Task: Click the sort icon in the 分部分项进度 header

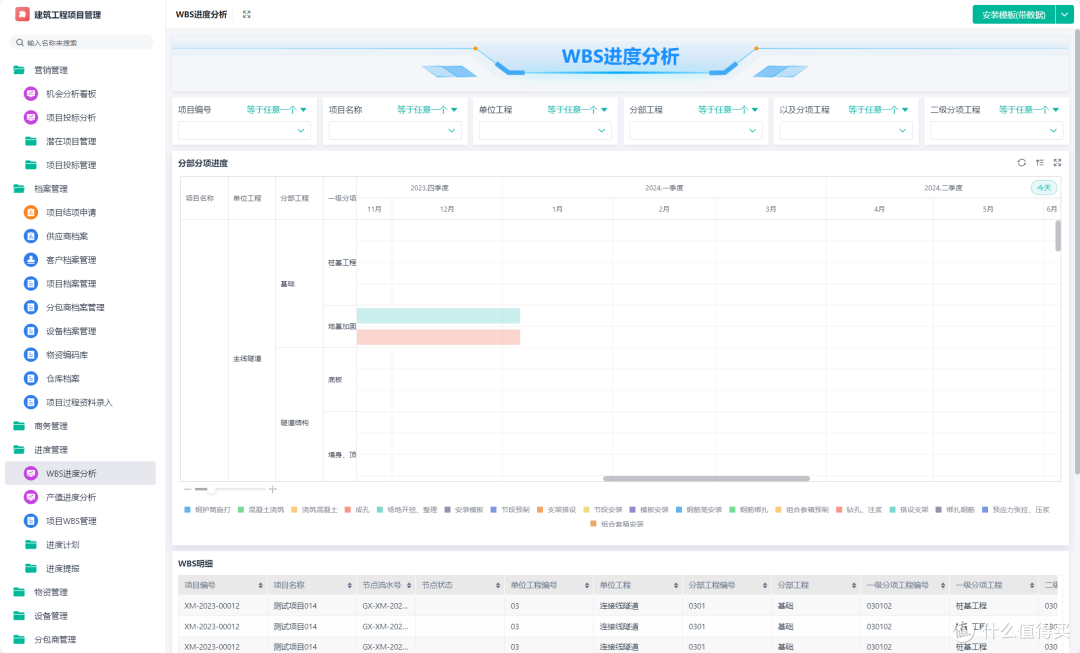Action: pos(1039,163)
